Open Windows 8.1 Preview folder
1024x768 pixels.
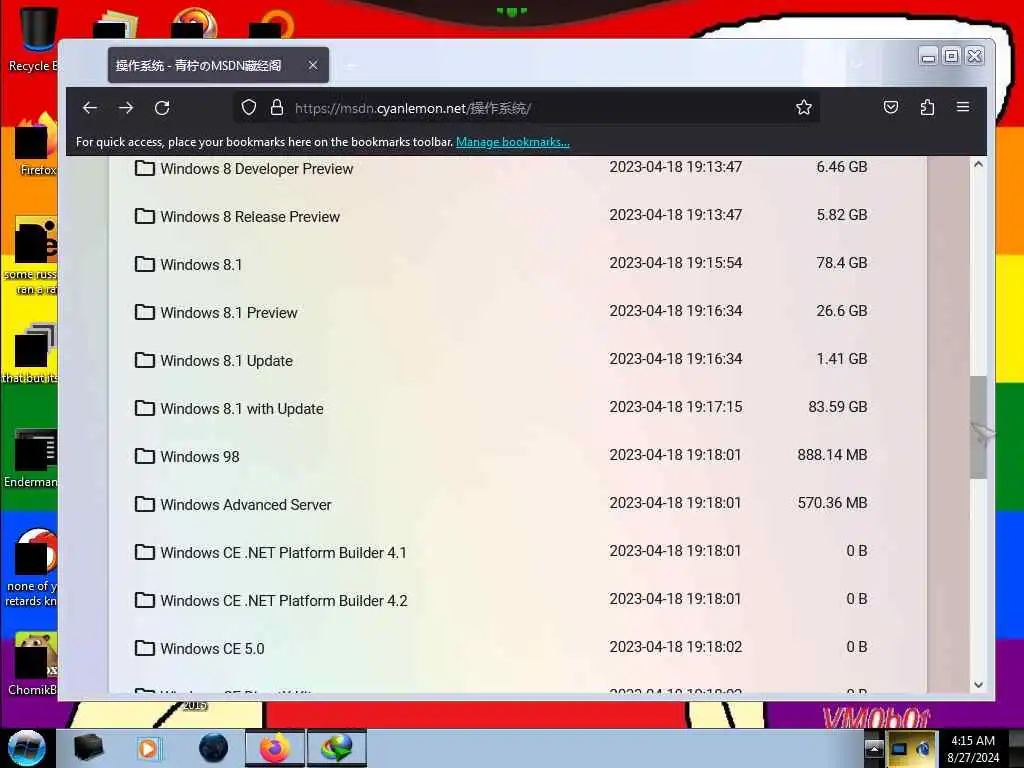pyautogui.click(x=229, y=313)
